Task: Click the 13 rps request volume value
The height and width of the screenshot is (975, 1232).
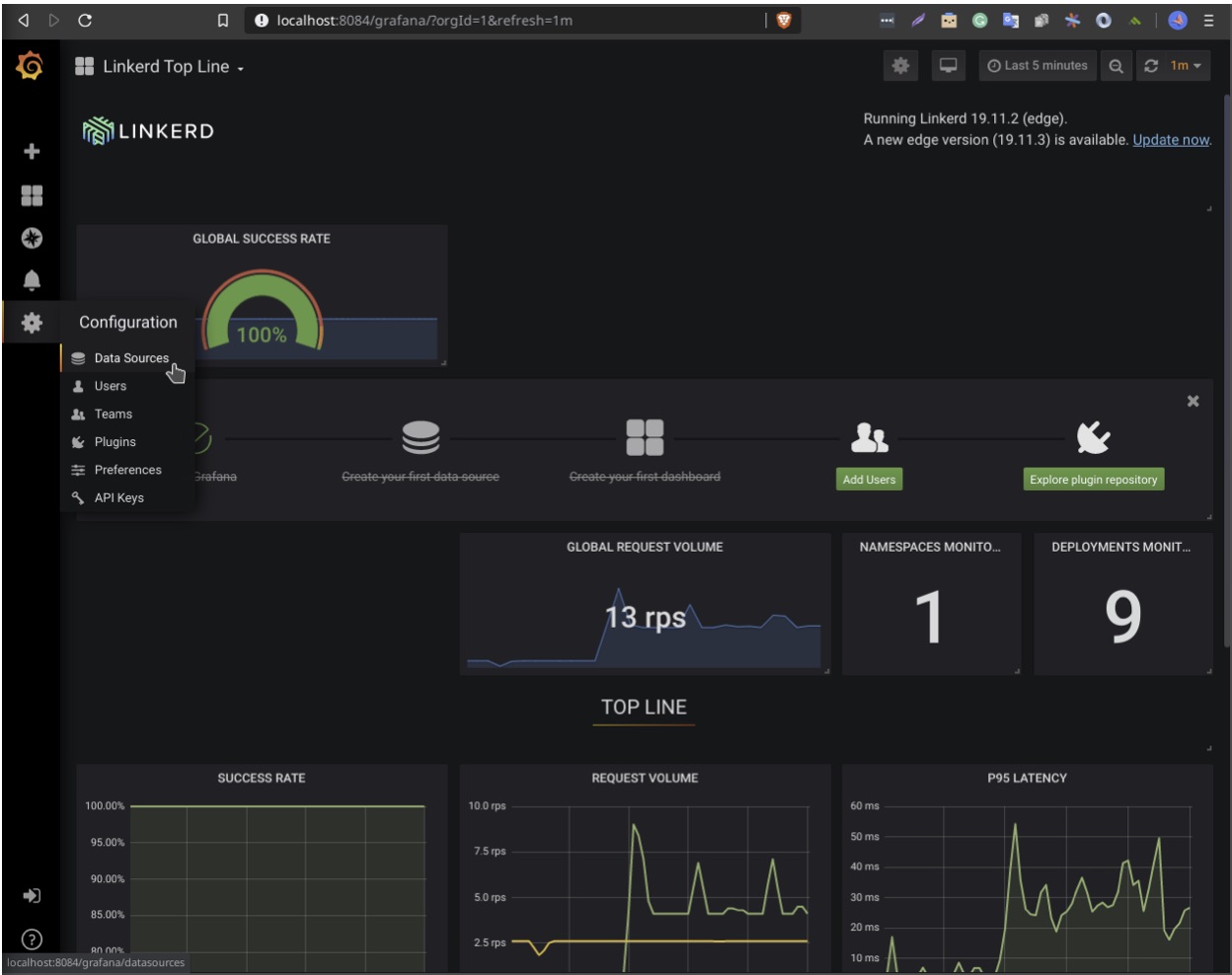Action: pos(646,618)
